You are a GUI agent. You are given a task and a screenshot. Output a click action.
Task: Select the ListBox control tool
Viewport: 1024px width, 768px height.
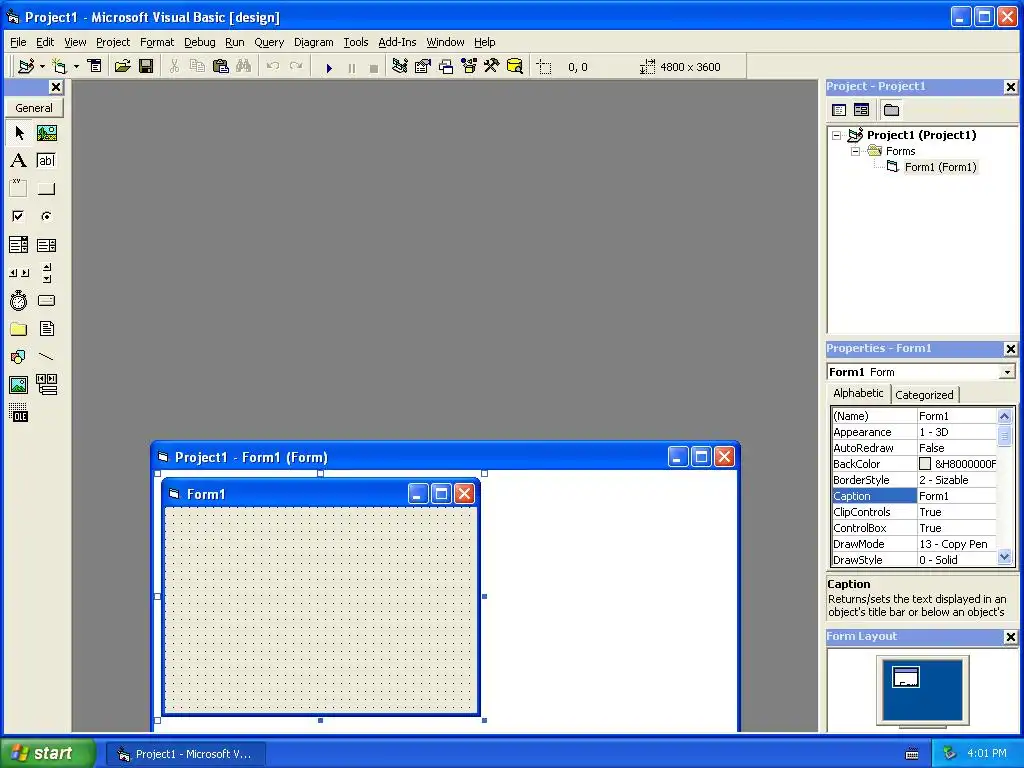click(46, 245)
